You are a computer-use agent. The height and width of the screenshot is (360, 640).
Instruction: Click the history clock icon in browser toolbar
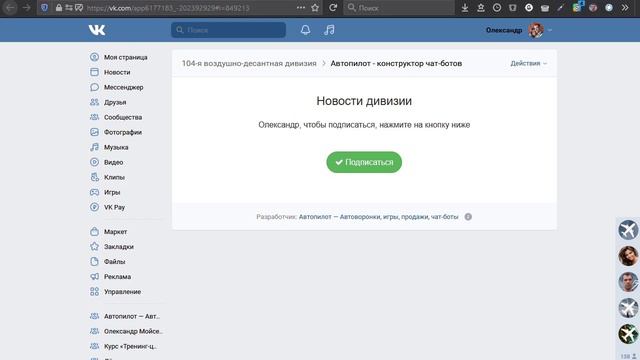click(x=497, y=7)
